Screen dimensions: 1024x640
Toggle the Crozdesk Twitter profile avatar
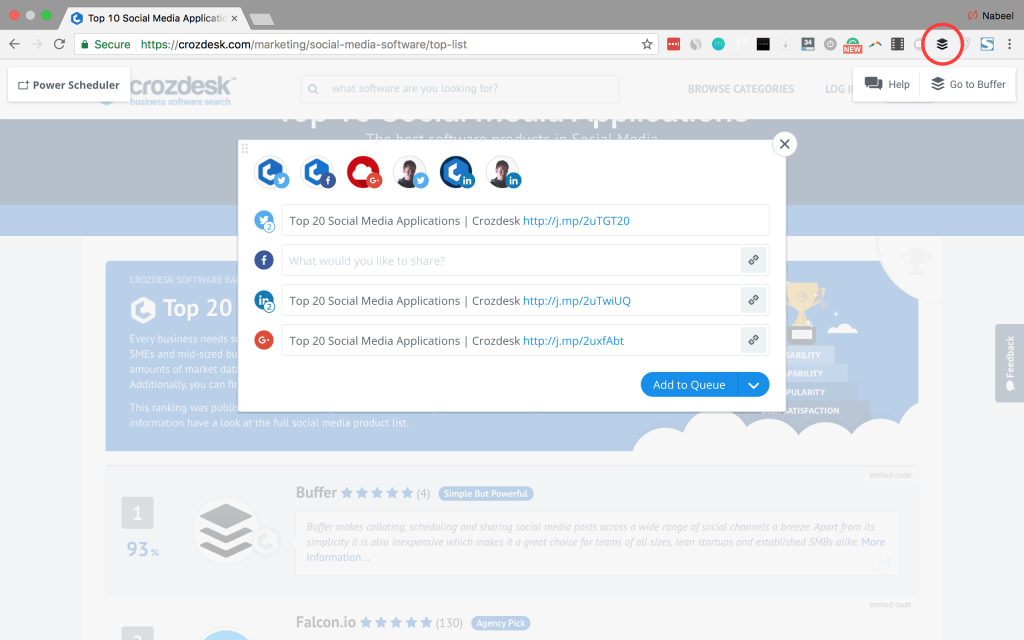(x=272, y=172)
